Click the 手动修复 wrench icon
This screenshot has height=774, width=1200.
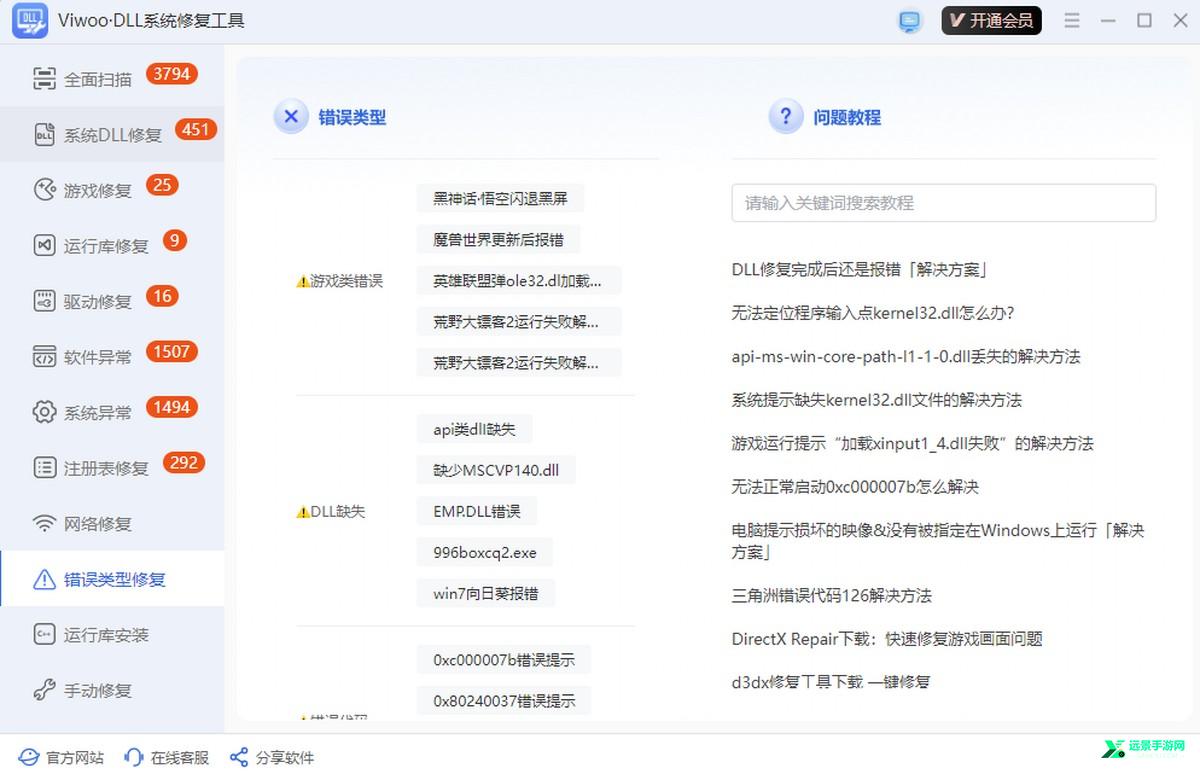44,690
